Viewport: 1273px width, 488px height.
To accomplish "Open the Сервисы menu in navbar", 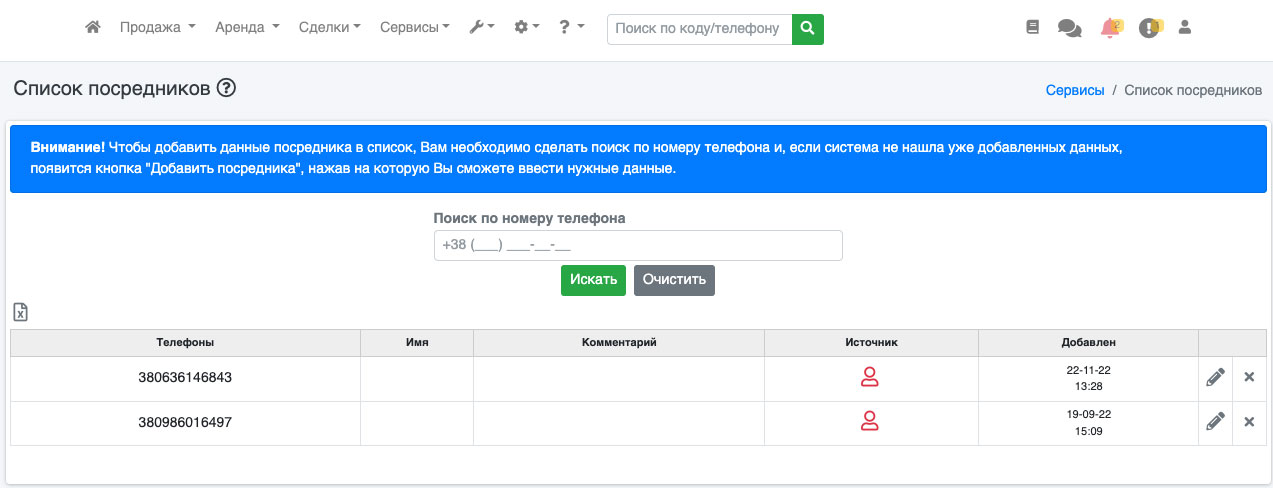I will [x=414, y=28].
